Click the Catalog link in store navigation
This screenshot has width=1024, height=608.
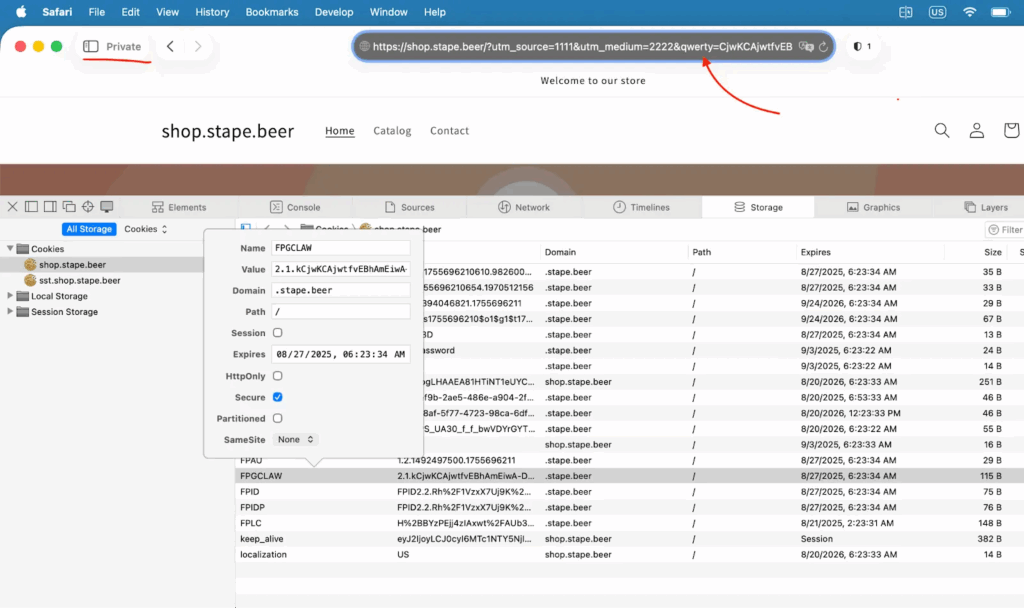[x=392, y=131]
